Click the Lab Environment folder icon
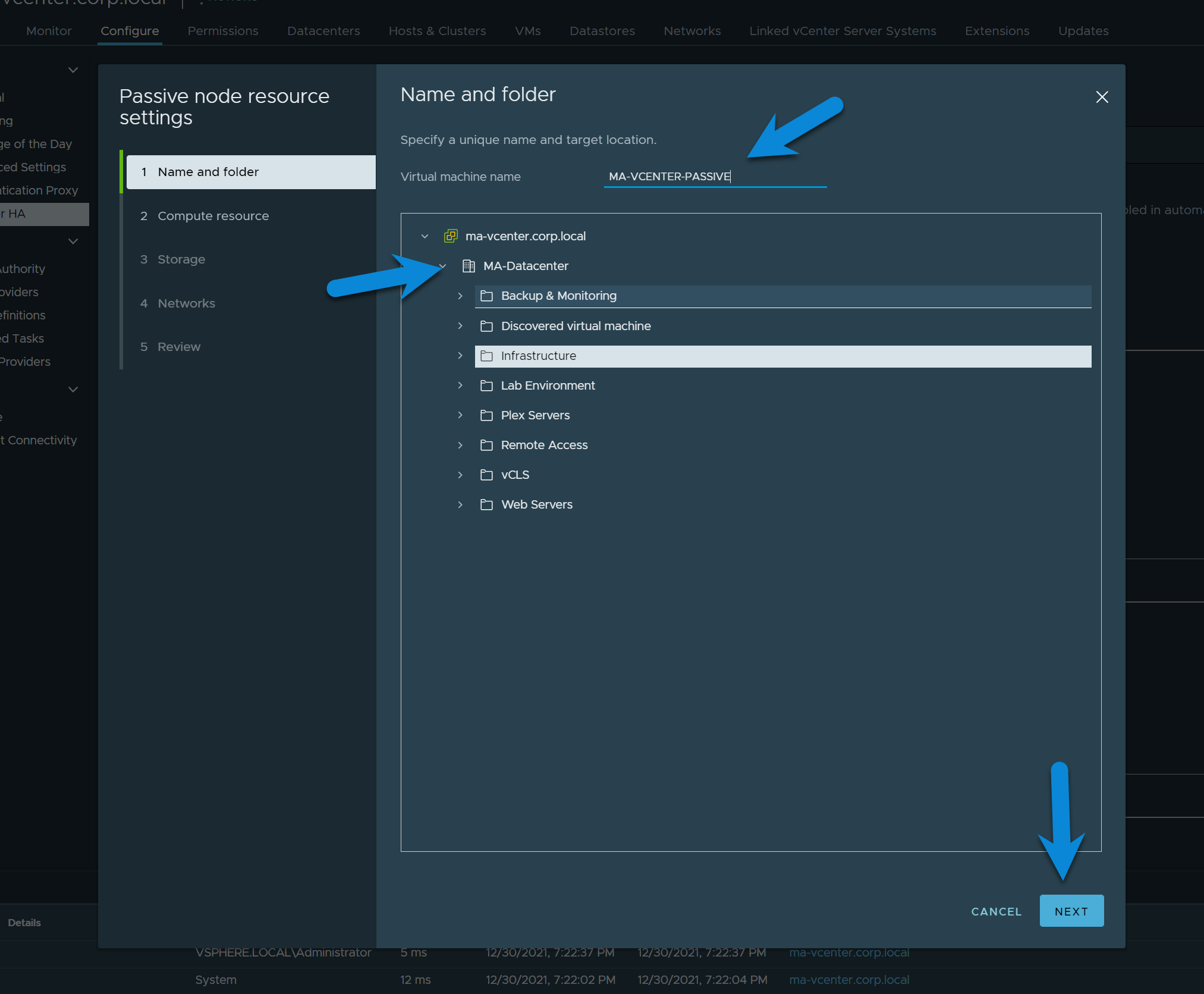This screenshot has width=1204, height=994. tap(486, 385)
